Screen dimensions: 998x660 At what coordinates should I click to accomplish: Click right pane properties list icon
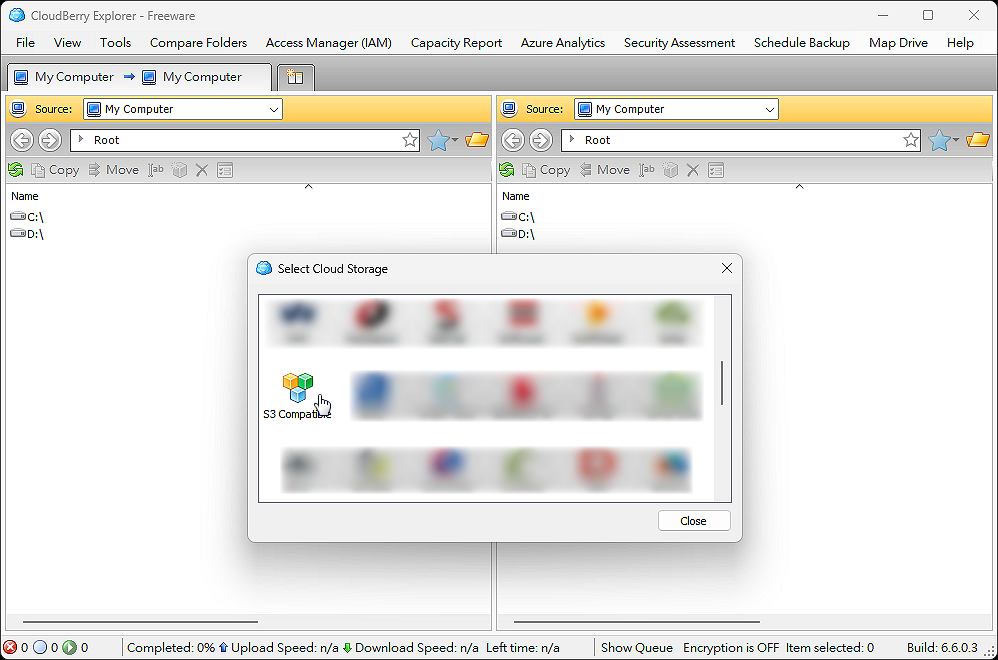point(716,170)
